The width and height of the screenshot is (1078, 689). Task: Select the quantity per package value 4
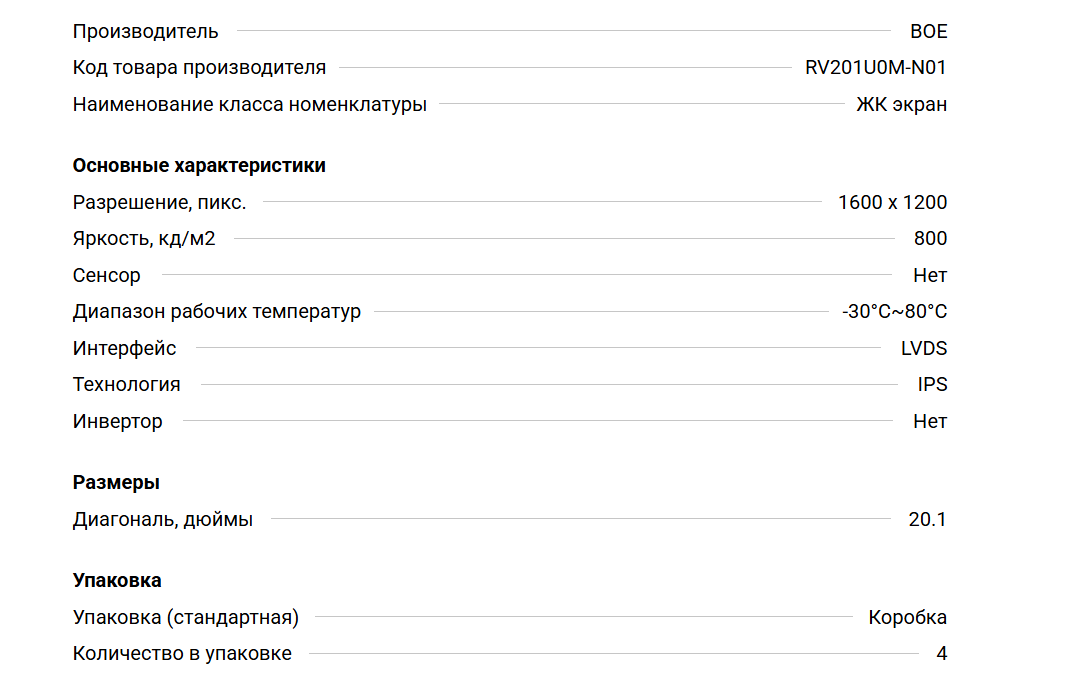click(941, 654)
